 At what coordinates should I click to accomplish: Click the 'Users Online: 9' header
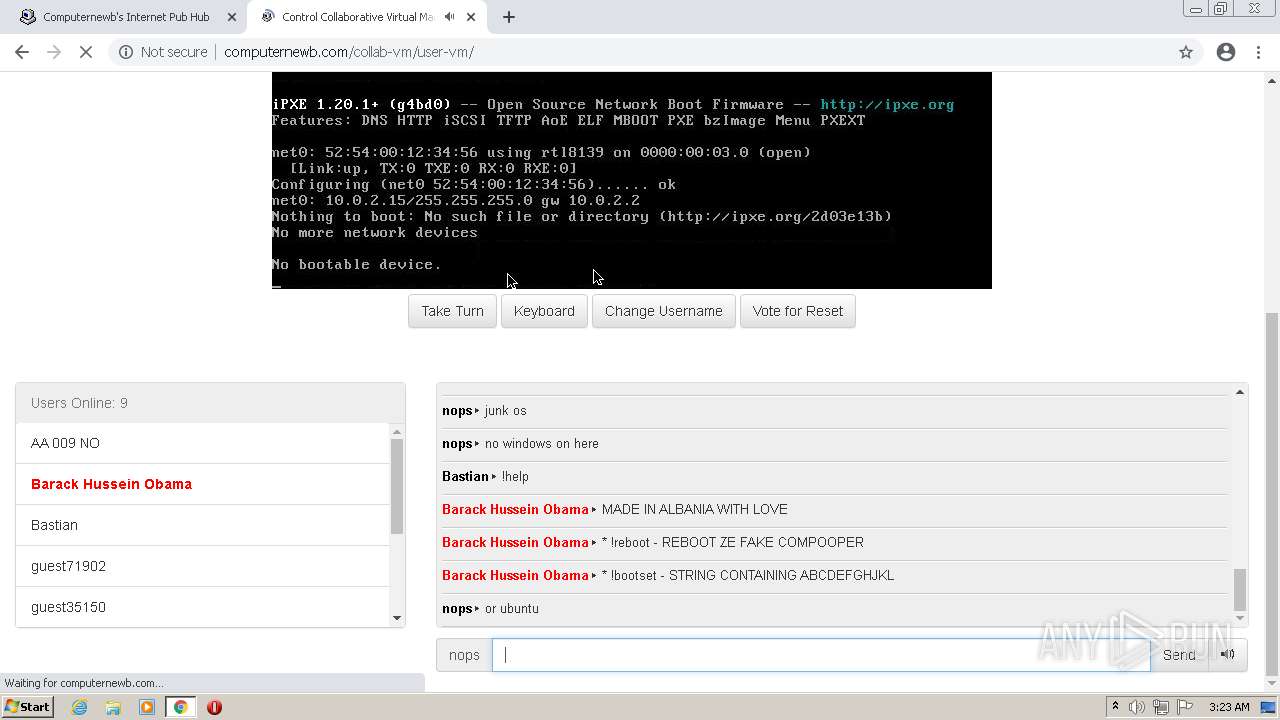pyautogui.click(x=210, y=403)
